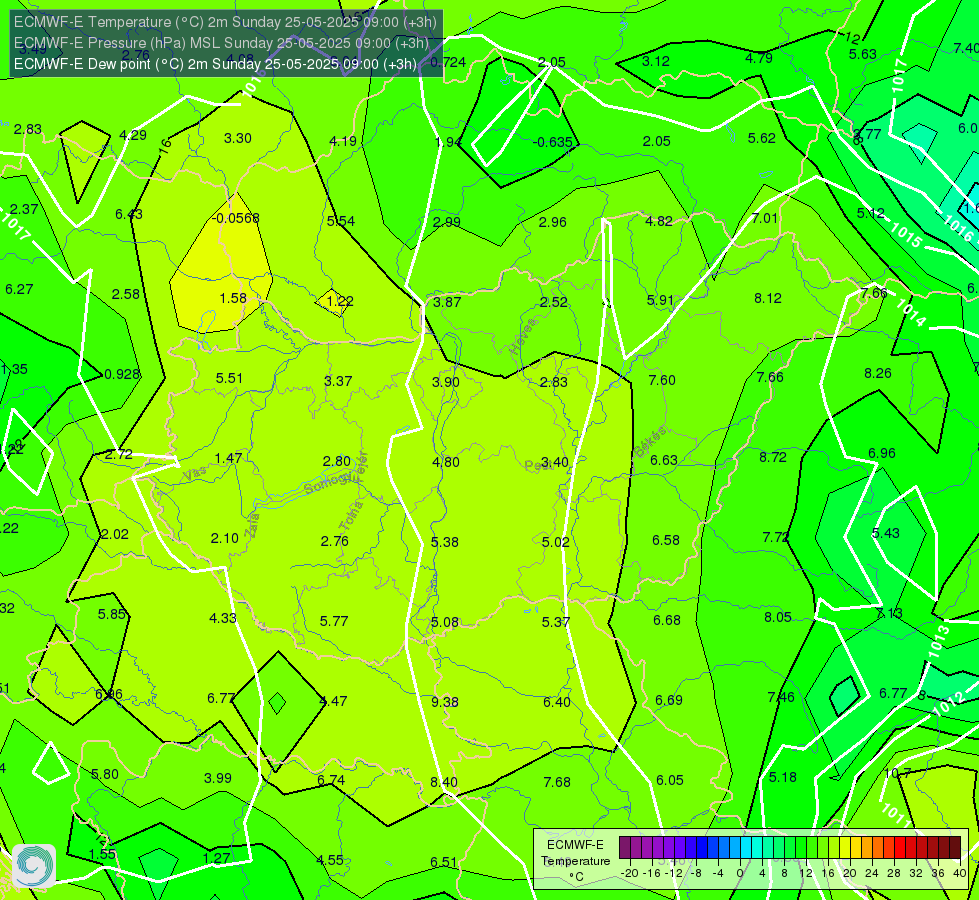Click the dark red 40 legend swatch
979x900 pixels.
(x=955, y=848)
